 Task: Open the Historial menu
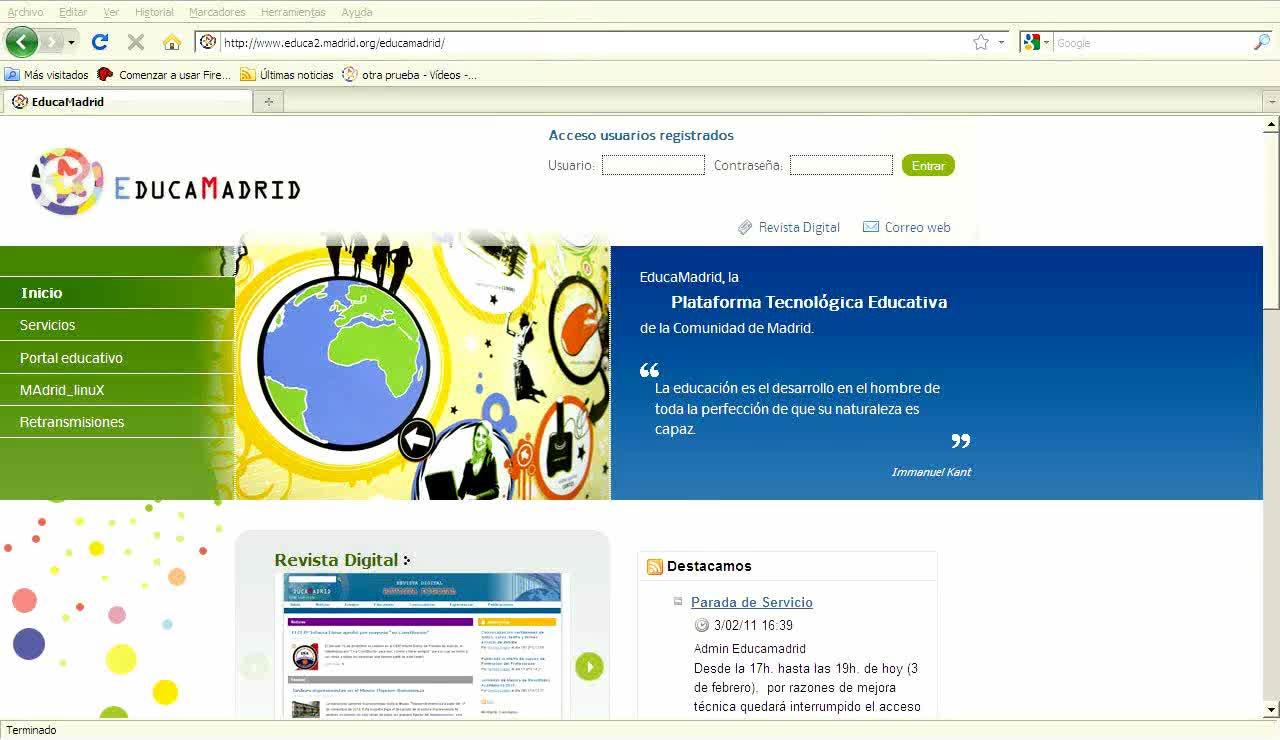pyautogui.click(x=154, y=12)
